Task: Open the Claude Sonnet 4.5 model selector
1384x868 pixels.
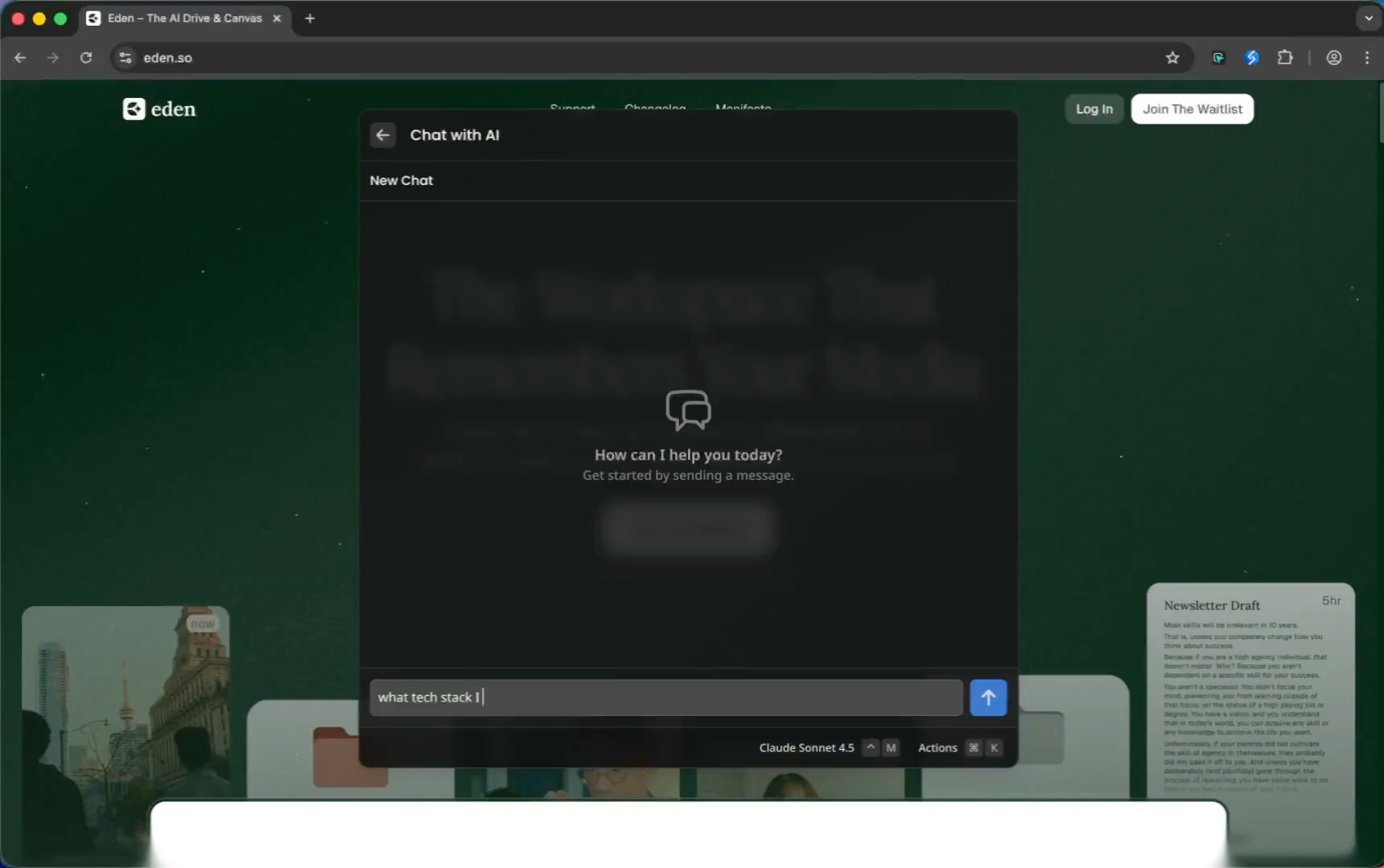Action: coord(806,747)
